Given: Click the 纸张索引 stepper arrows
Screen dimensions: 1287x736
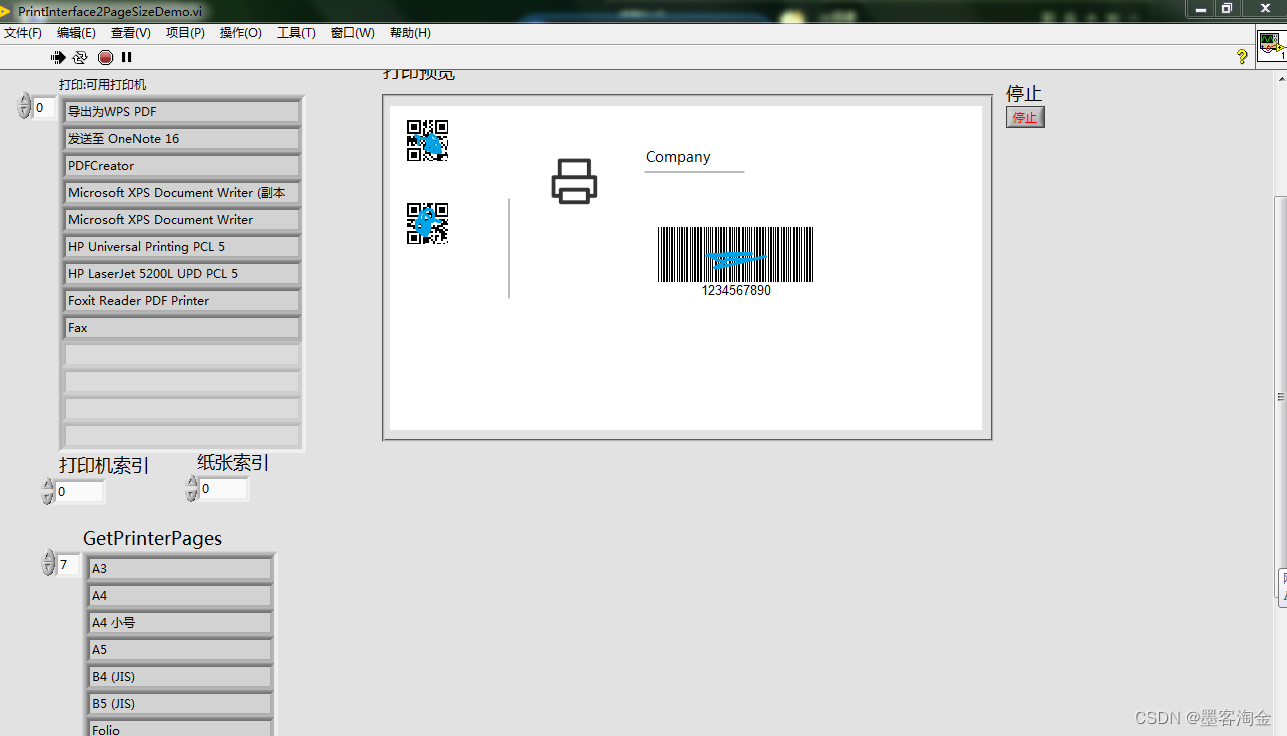Looking at the screenshot, I should 192,488.
